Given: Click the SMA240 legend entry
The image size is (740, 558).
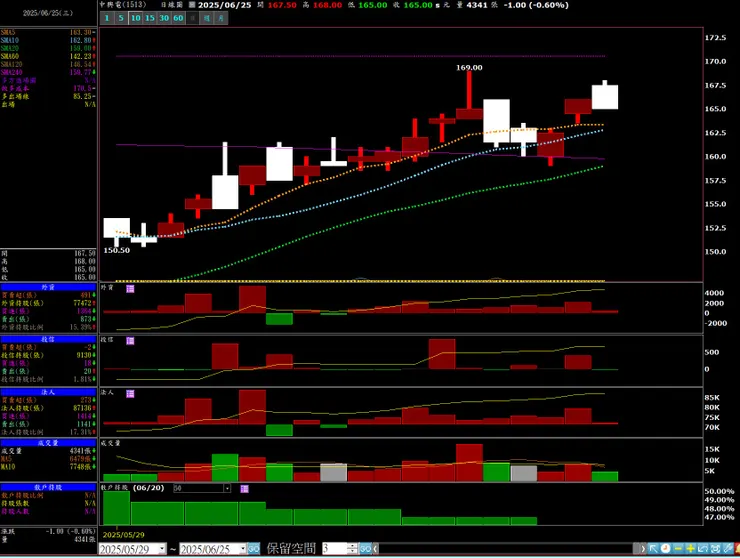Looking at the screenshot, I should pos(48,72).
